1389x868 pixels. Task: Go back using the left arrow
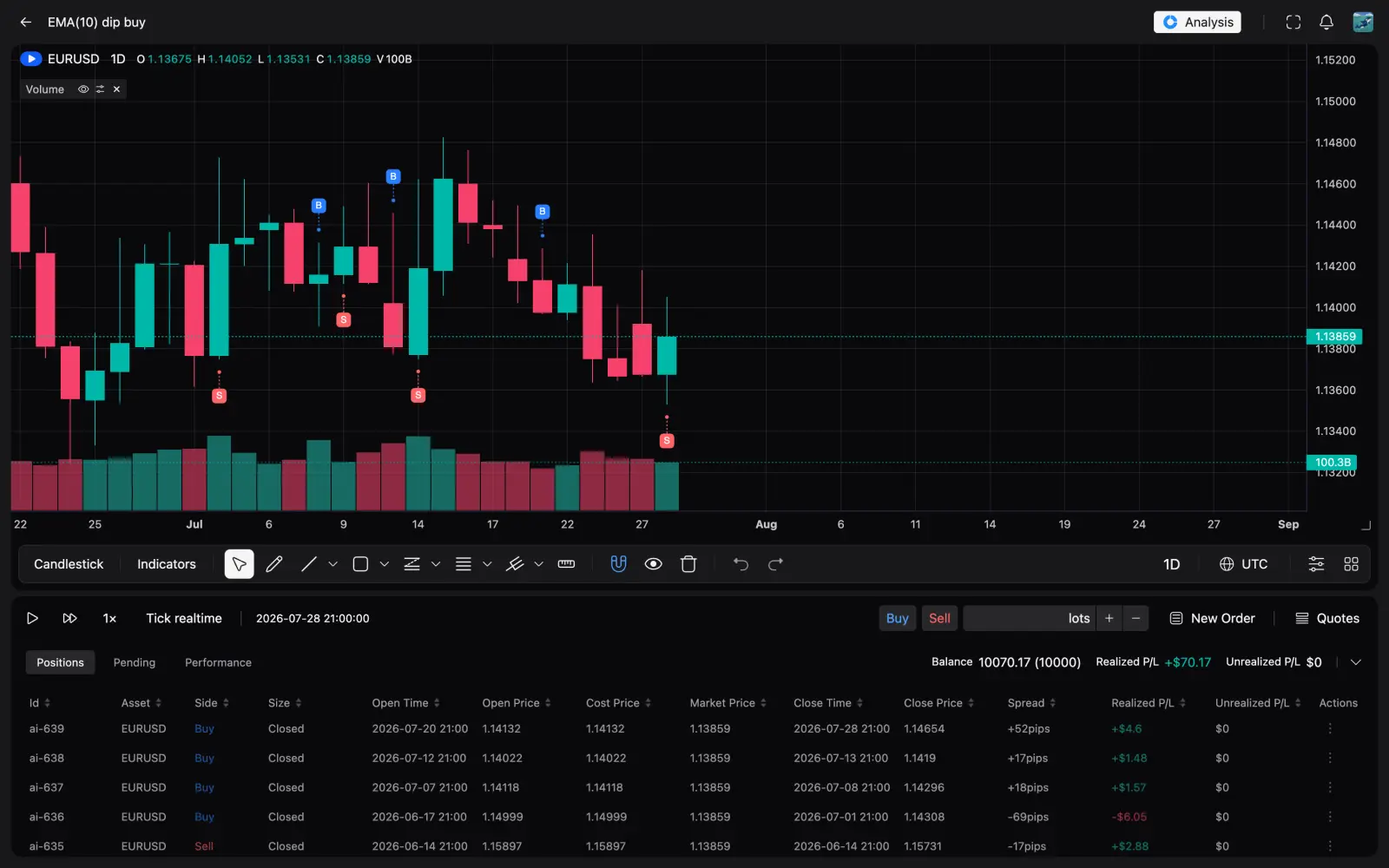point(26,23)
